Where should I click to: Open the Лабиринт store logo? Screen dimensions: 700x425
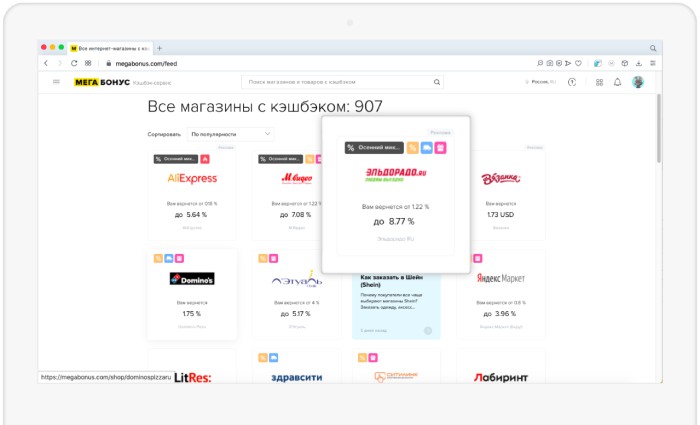point(500,378)
